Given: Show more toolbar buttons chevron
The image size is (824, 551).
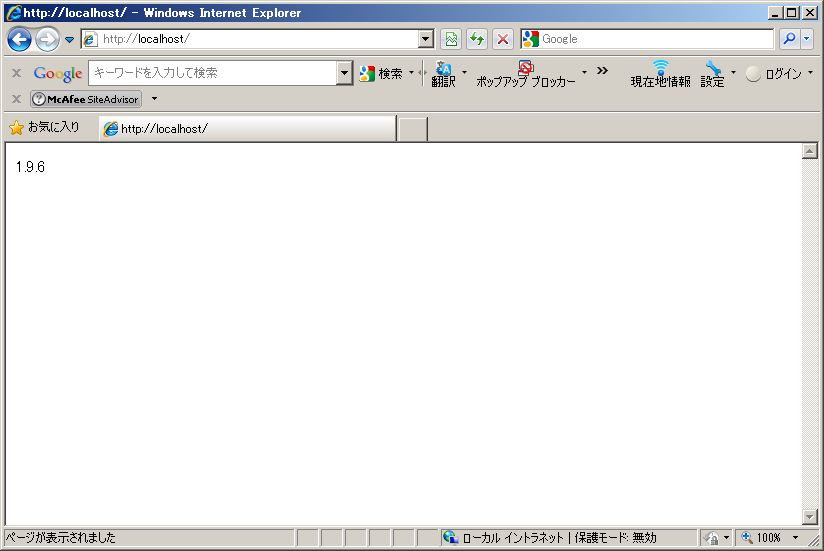Looking at the screenshot, I should coord(602,70).
